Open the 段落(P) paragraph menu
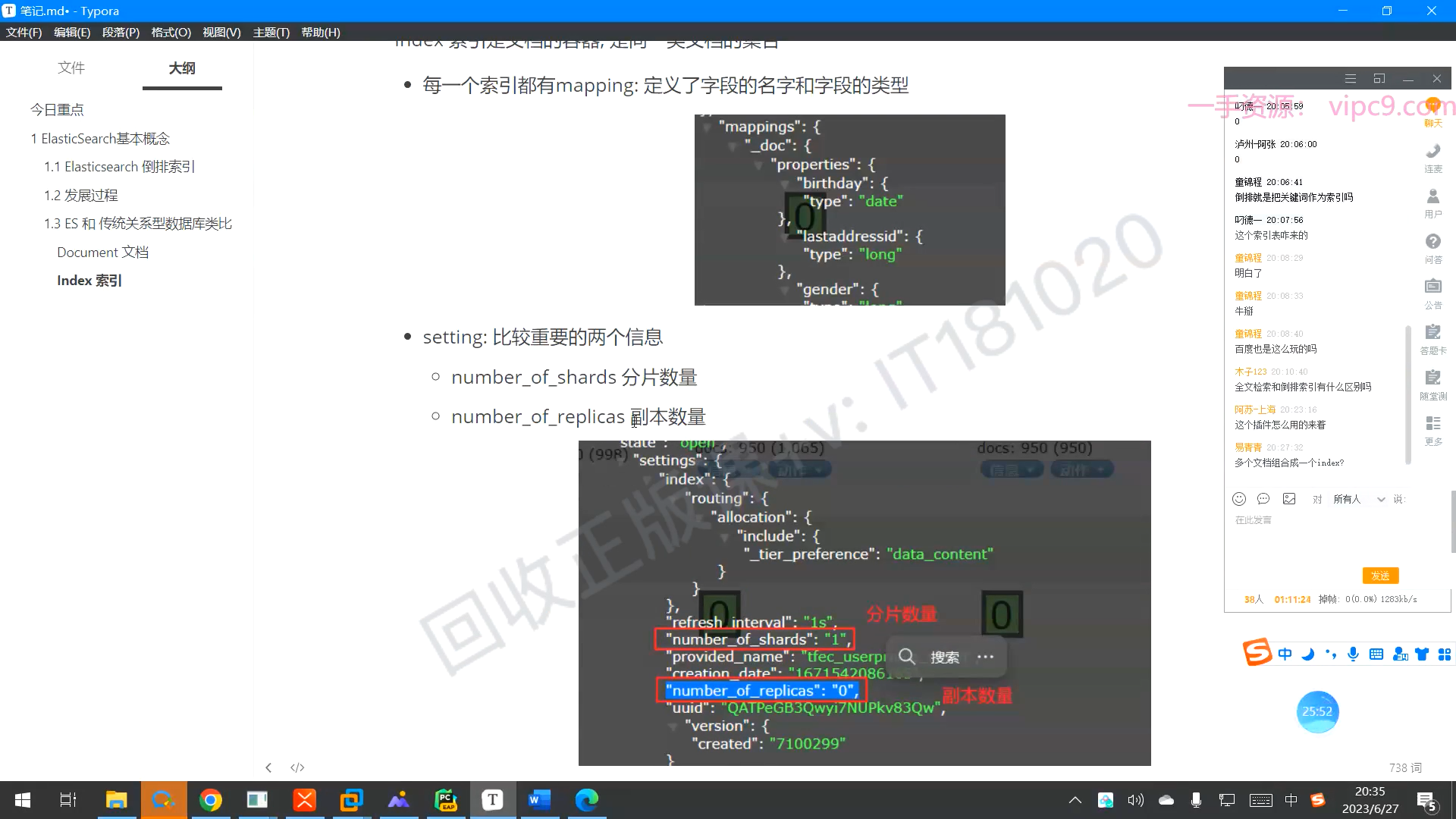The image size is (1456, 819). [x=121, y=32]
